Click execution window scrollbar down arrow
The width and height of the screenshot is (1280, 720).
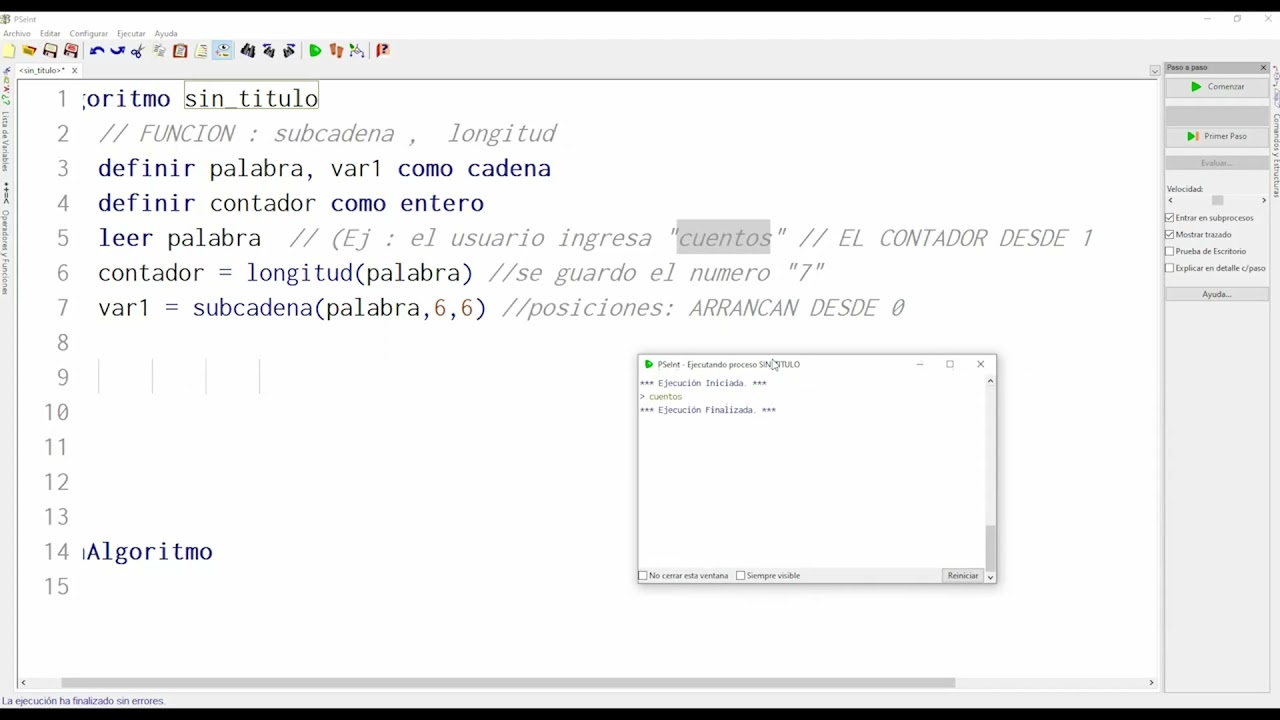[990, 577]
